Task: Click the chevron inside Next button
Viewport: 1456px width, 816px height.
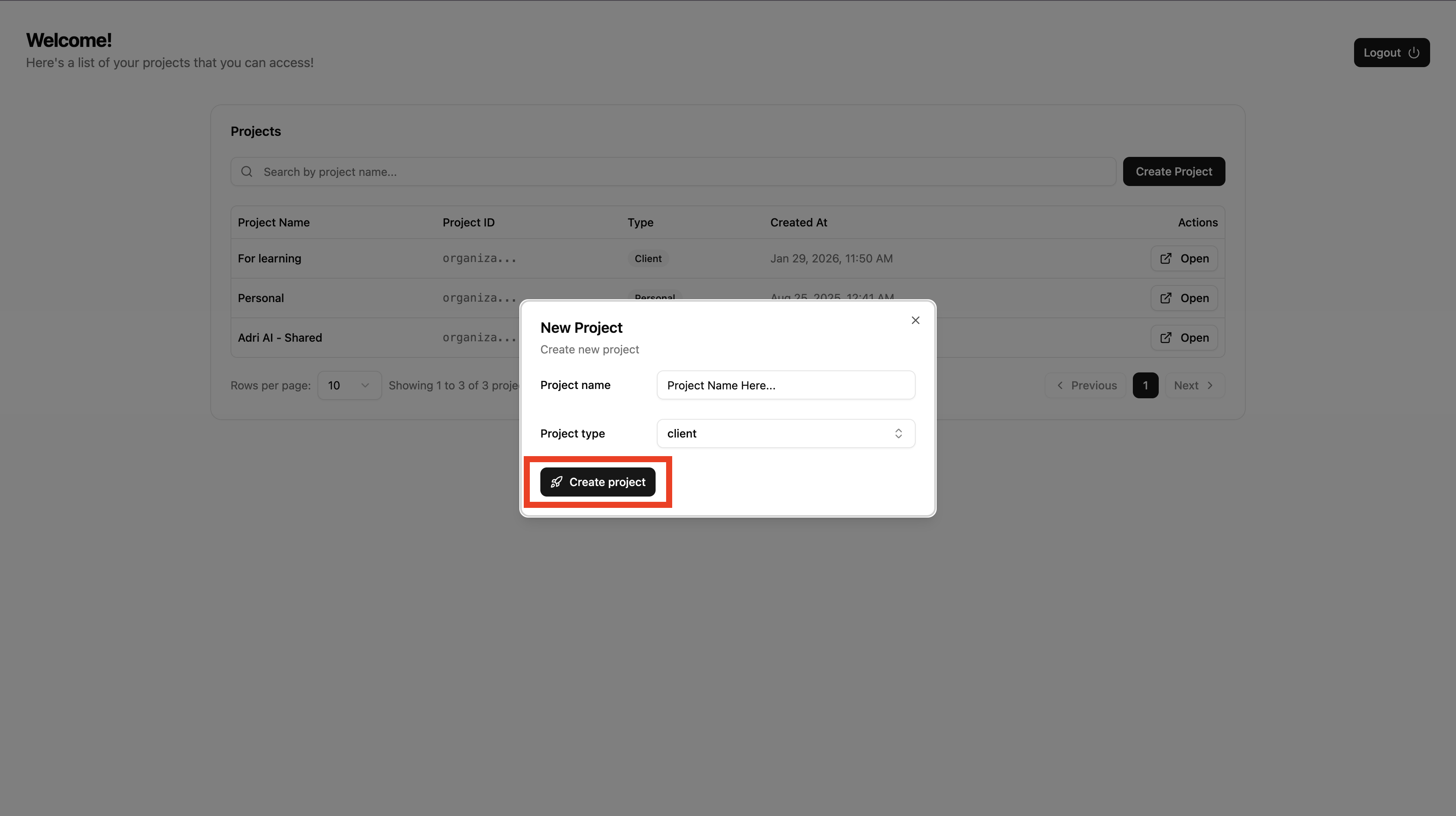Action: point(1210,385)
